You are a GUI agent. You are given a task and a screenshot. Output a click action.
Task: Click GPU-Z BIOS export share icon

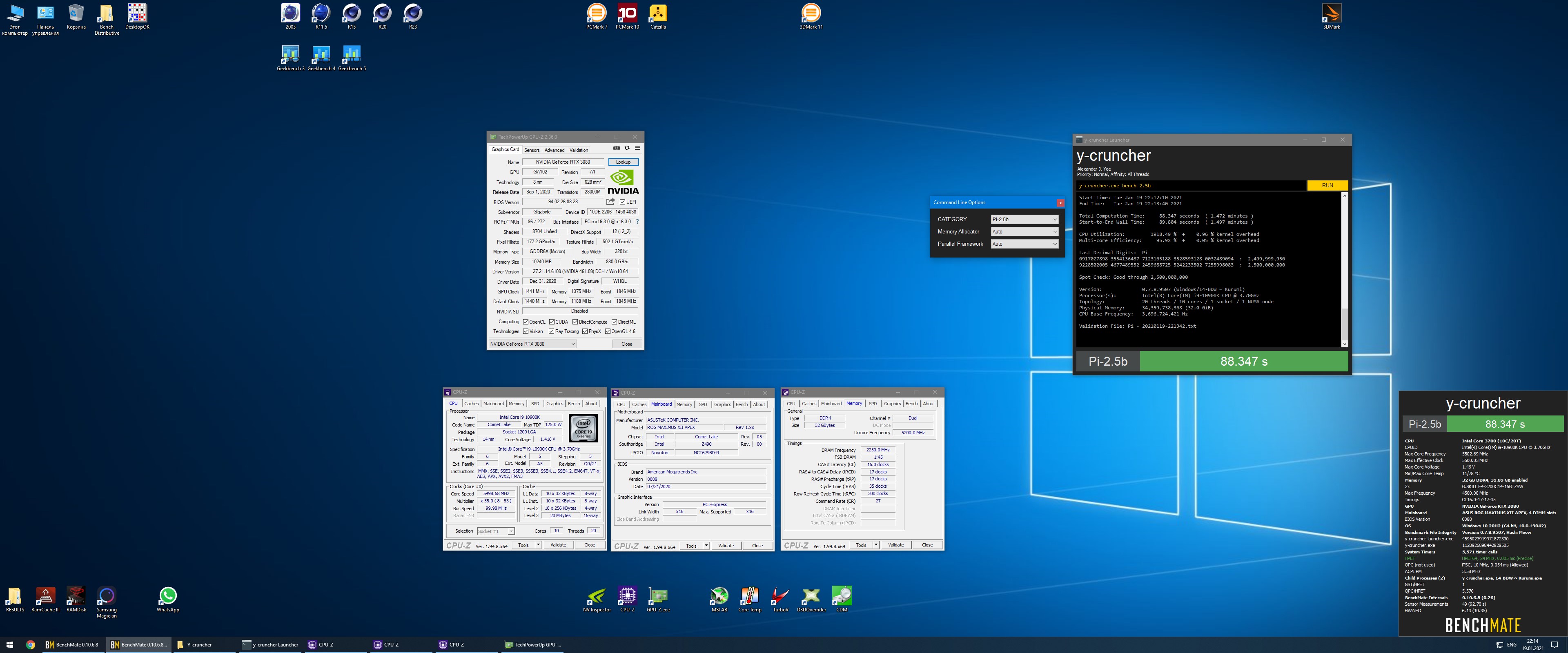(610, 202)
